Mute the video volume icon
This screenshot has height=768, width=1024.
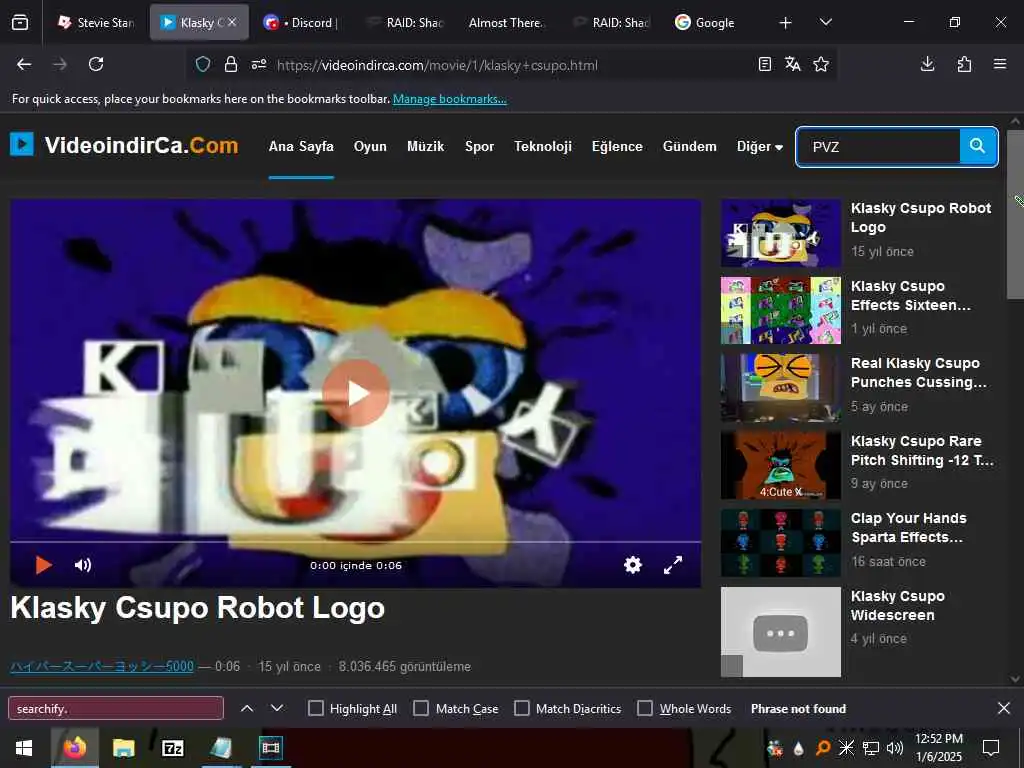coord(83,565)
